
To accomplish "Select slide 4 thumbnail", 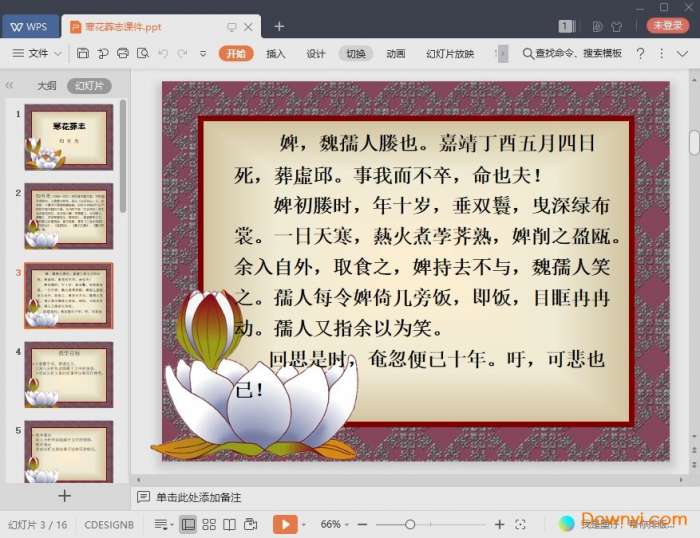I will pyautogui.click(x=69, y=375).
